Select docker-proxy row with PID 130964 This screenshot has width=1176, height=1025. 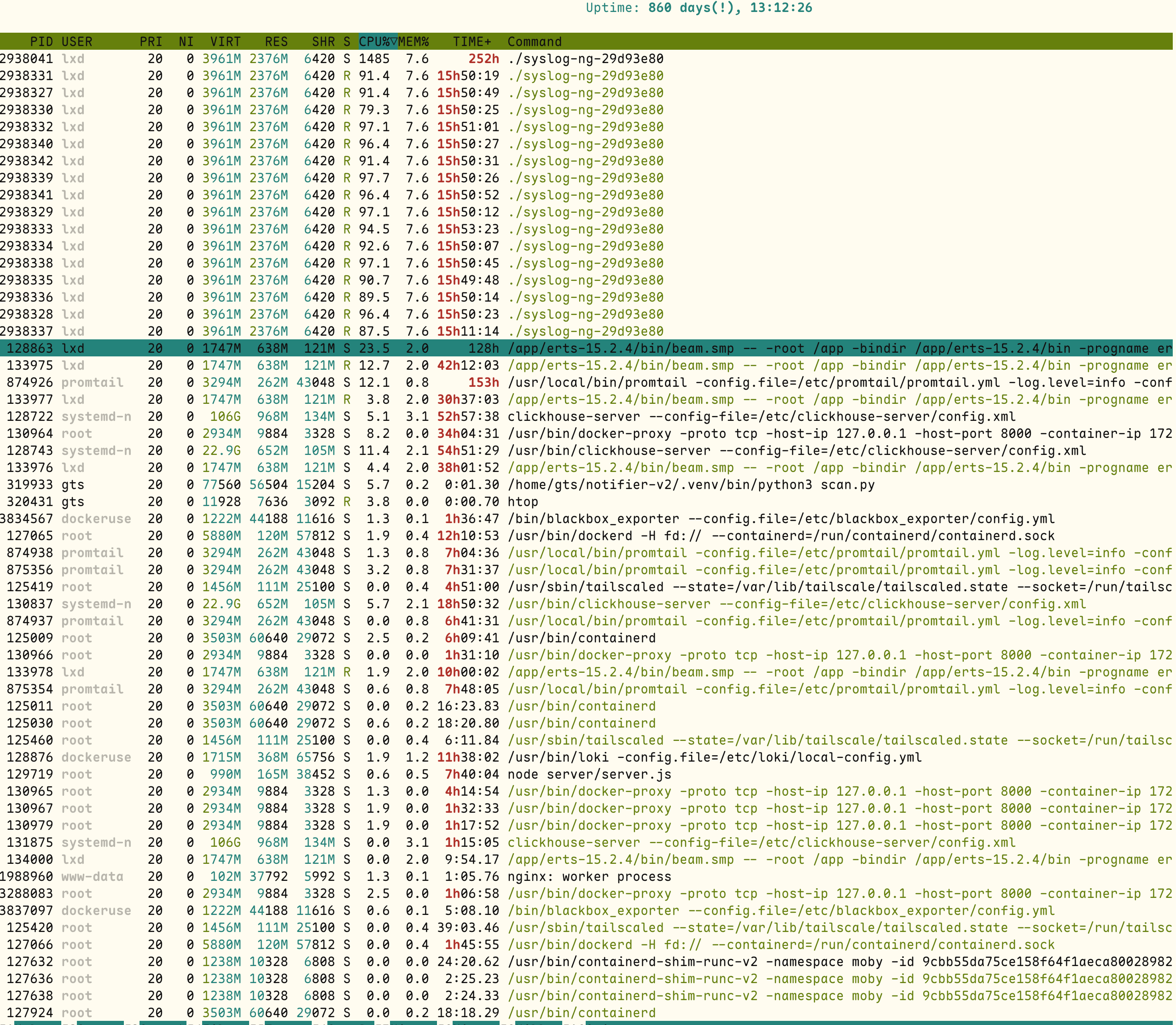coord(586,434)
